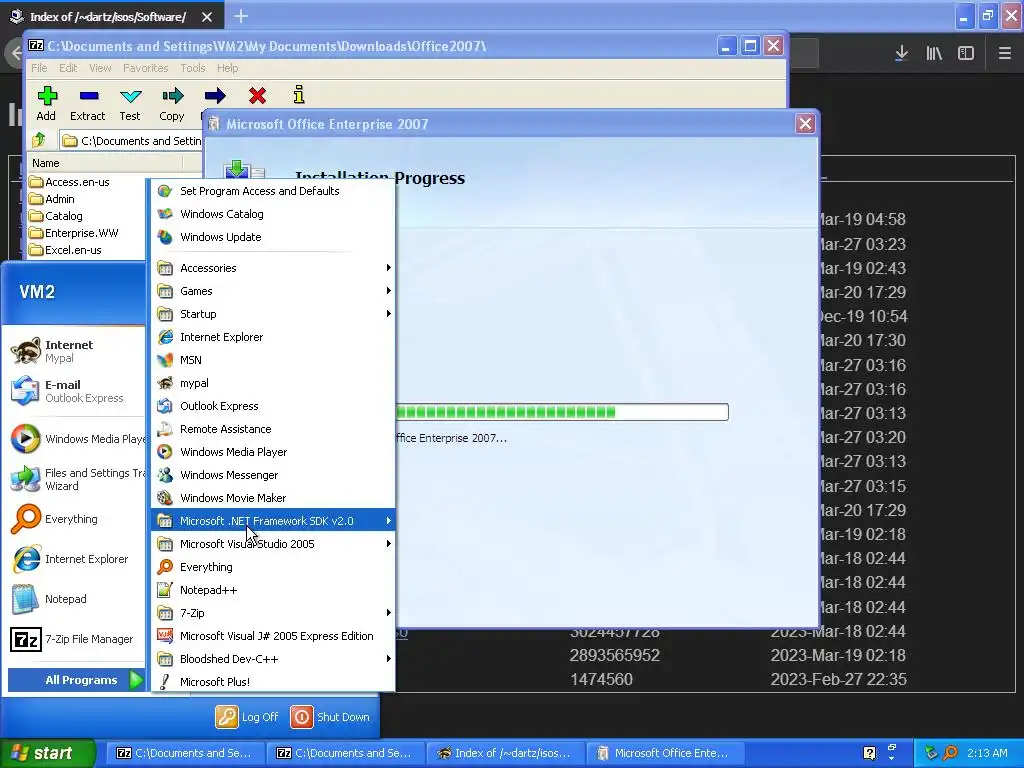This screenshot has height=768, width=1024.
Task: Open a new browser tab
Action: pos(241,16)
